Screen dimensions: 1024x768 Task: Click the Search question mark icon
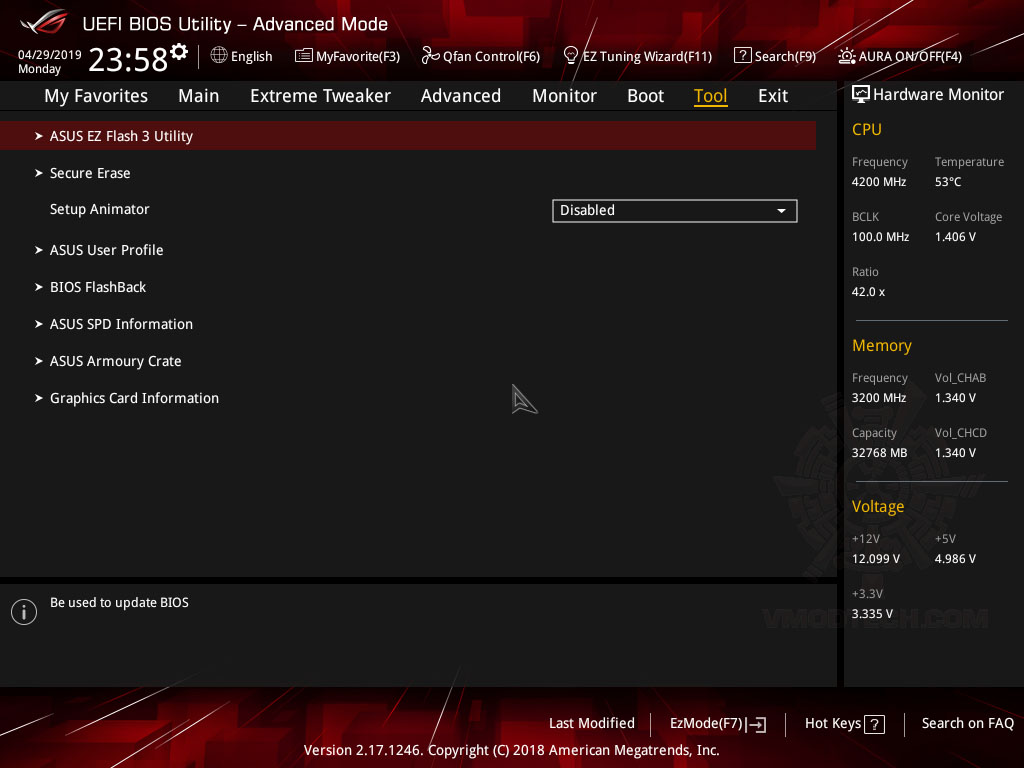tap(743, 56)
